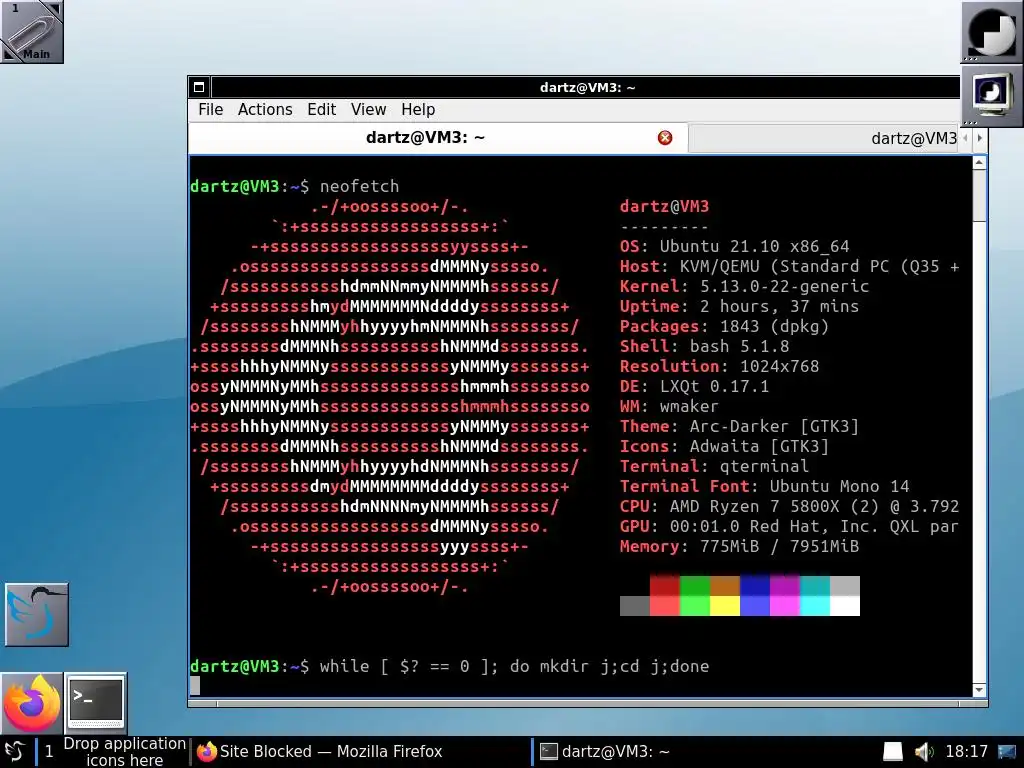Click the text 'Arc-Darker [GTK3]'
Screen dimensions: 1024x768
coord(774,426)
